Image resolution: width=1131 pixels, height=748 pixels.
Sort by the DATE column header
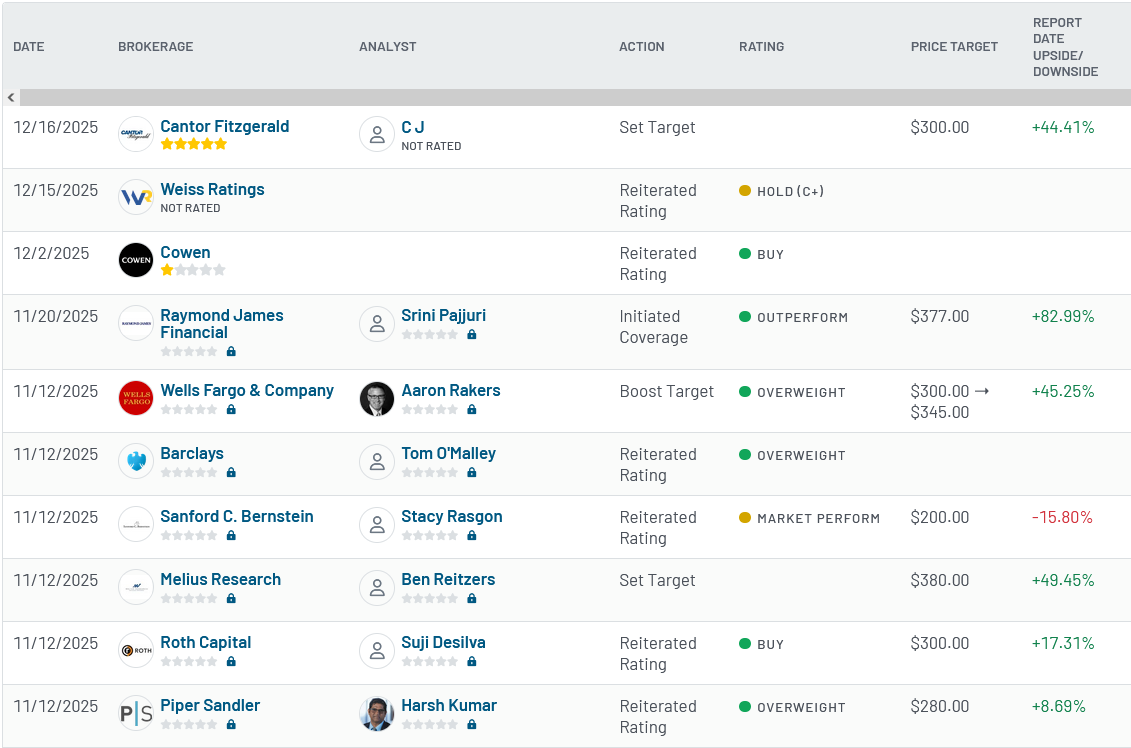pos(29,46)
